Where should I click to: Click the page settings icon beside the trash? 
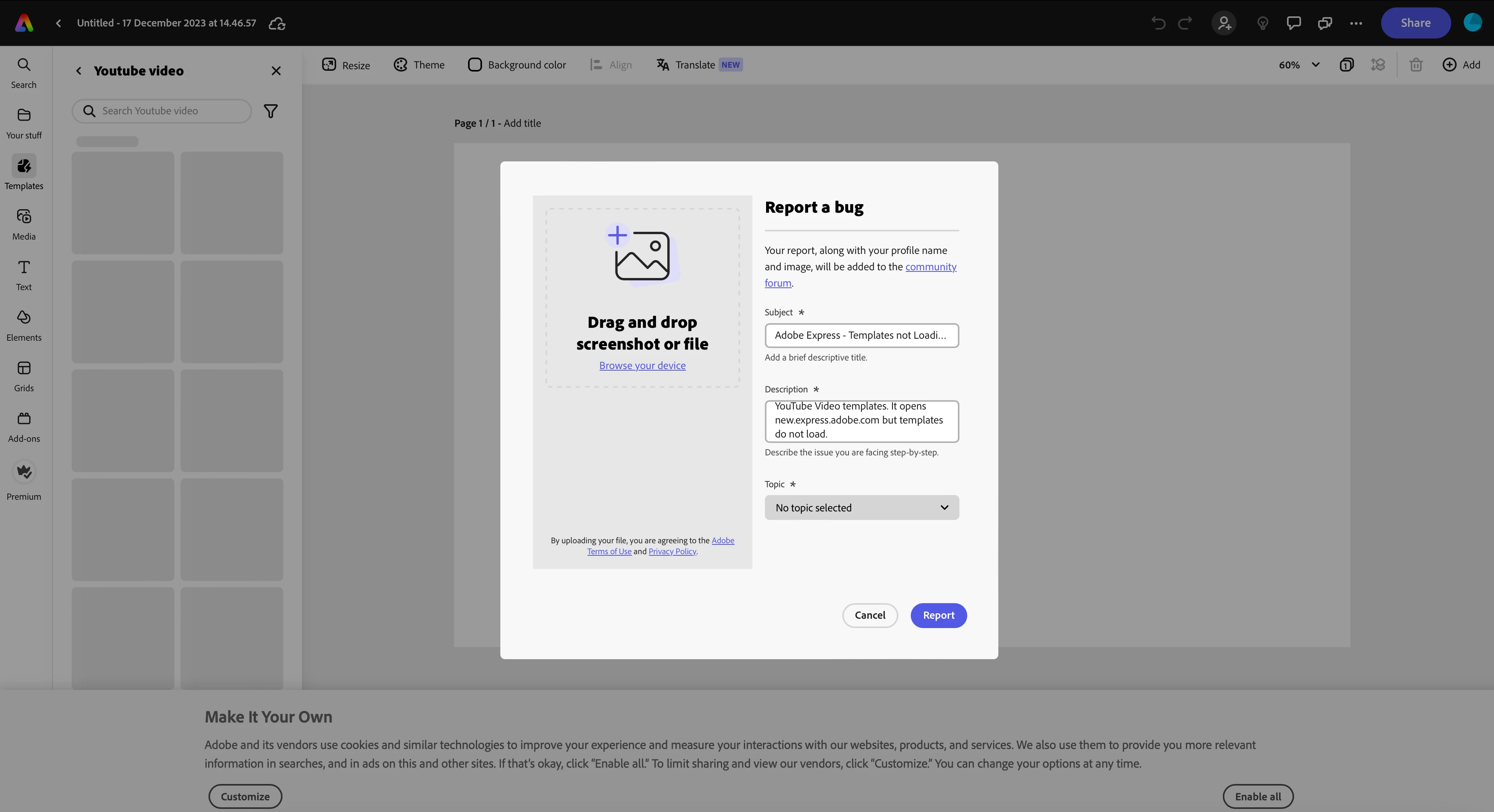point(1378,65)
